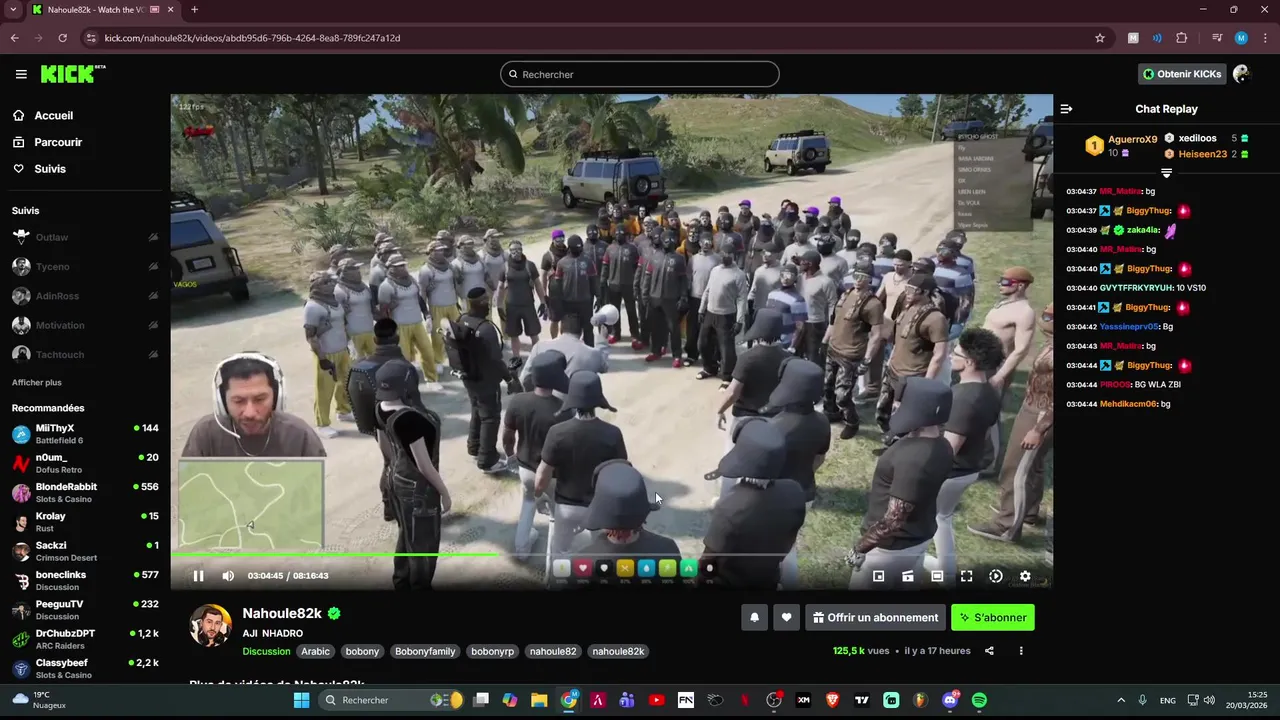Open Discord from the taskbar
Image resolution: width=1280 pixels, height=720 pixels.
(950, 700)
